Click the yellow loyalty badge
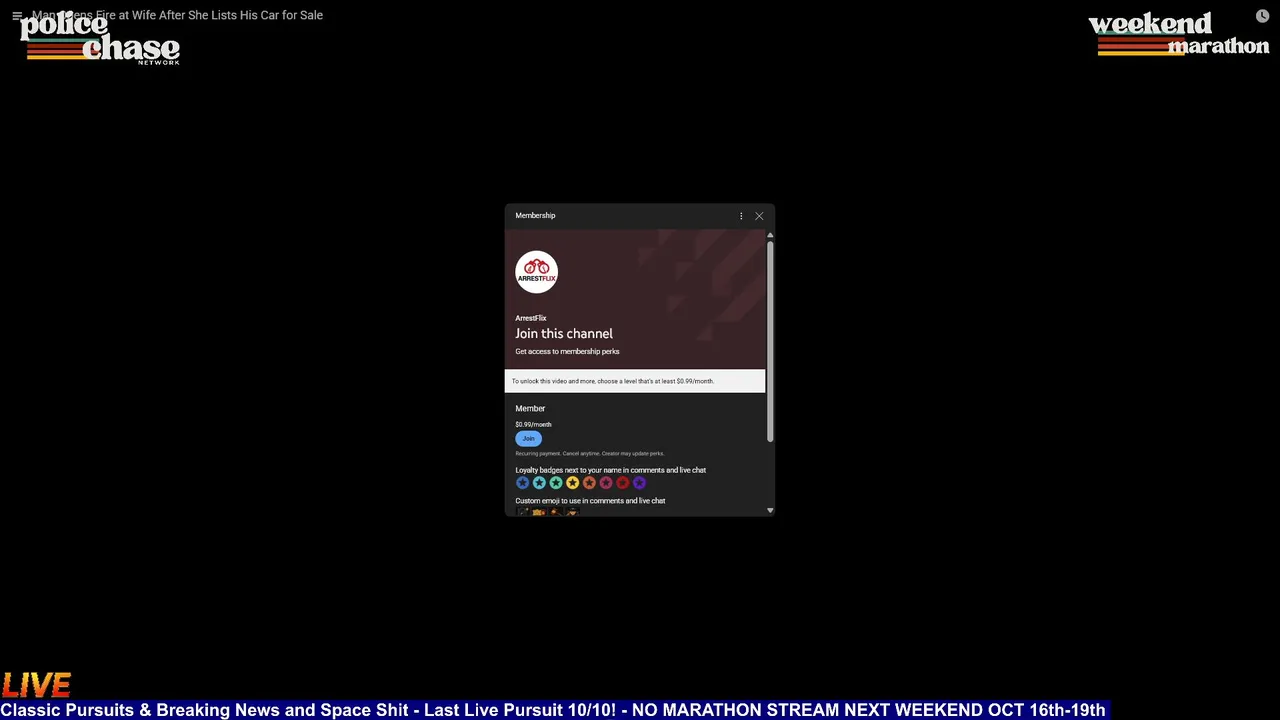This screenshot has width=1280, height=720. [572, 483]
